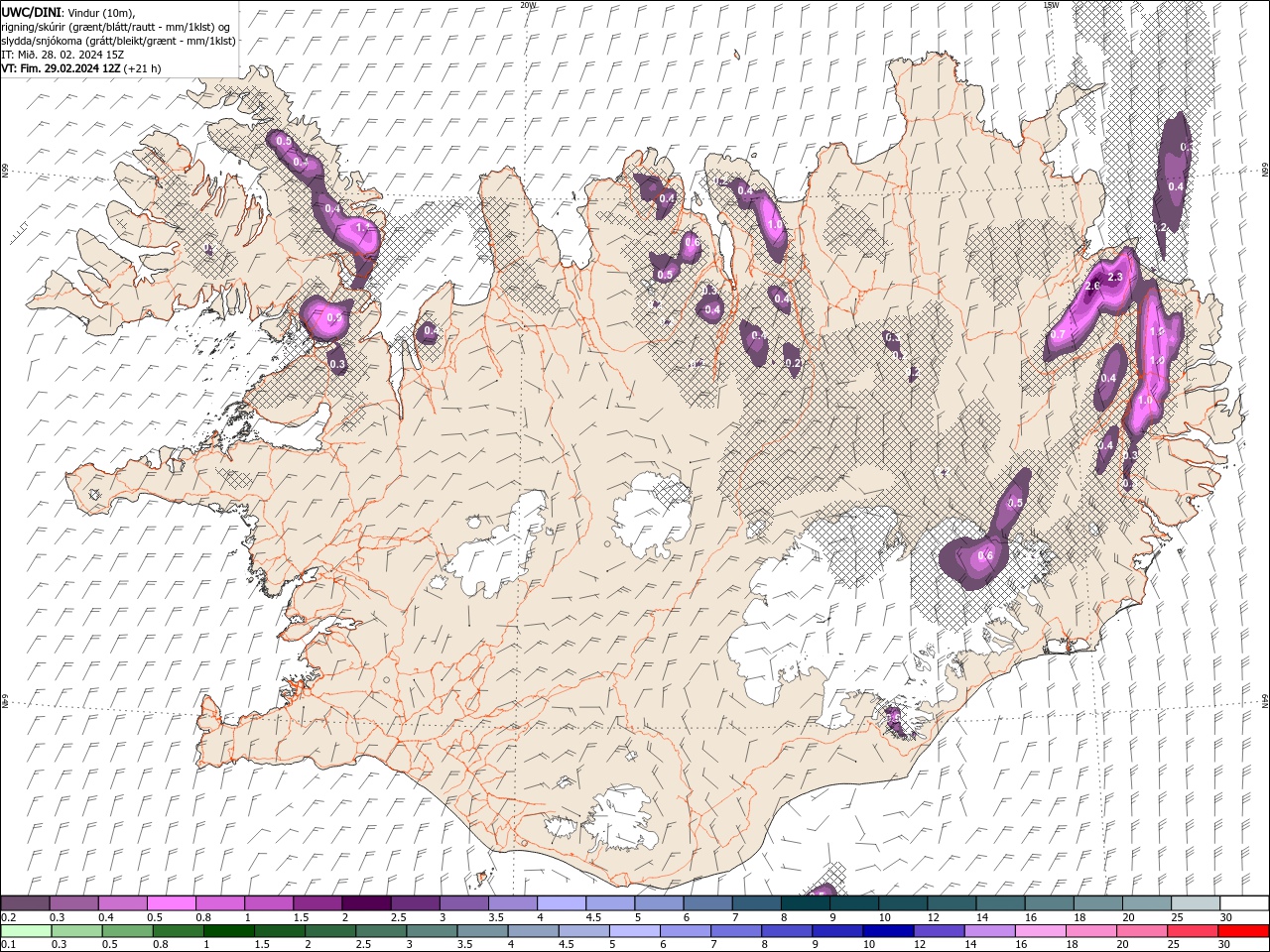Viewport: 1270px width, 952px height.
Task: Select 0.3 swatch in bottom legend row
Action: pyautogui.click(x=75, y=931)
